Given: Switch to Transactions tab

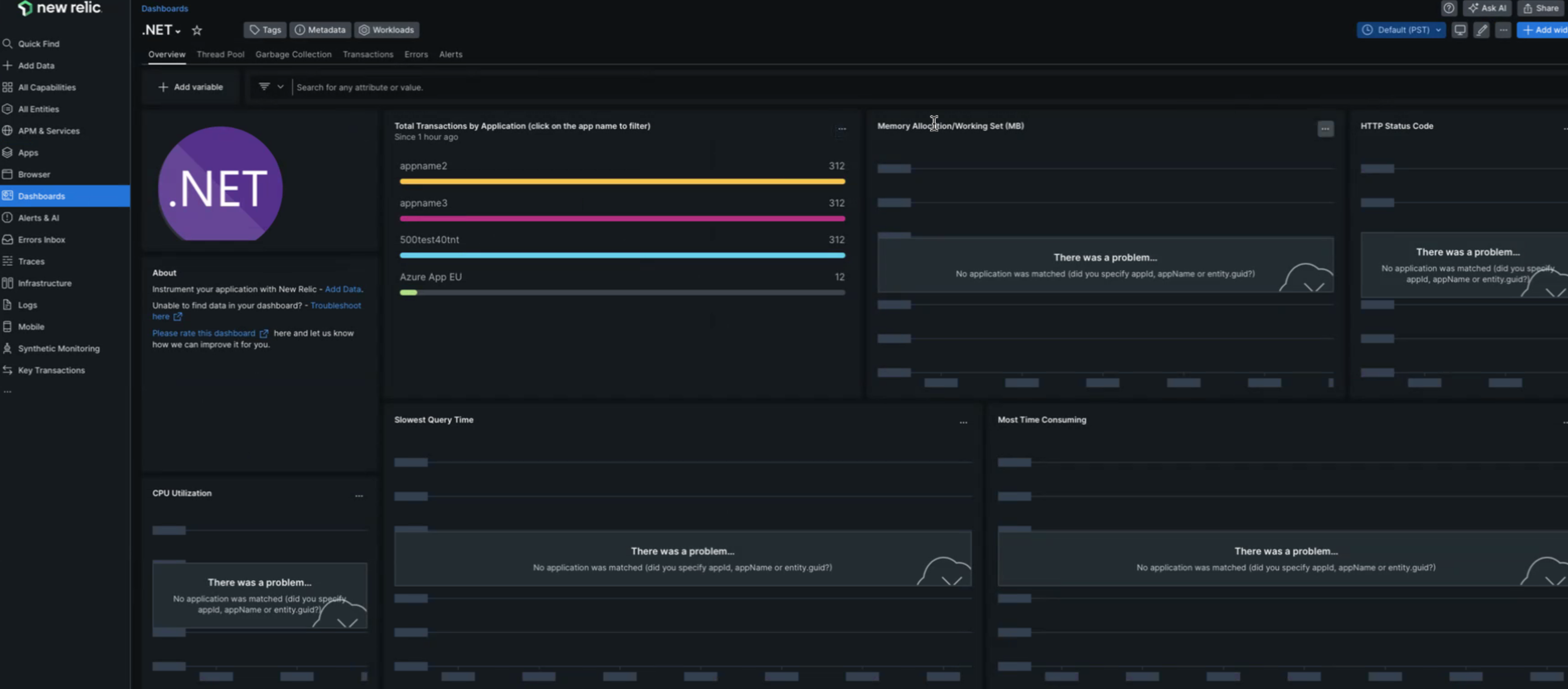Looking at the screenshot, I should 368,54.
